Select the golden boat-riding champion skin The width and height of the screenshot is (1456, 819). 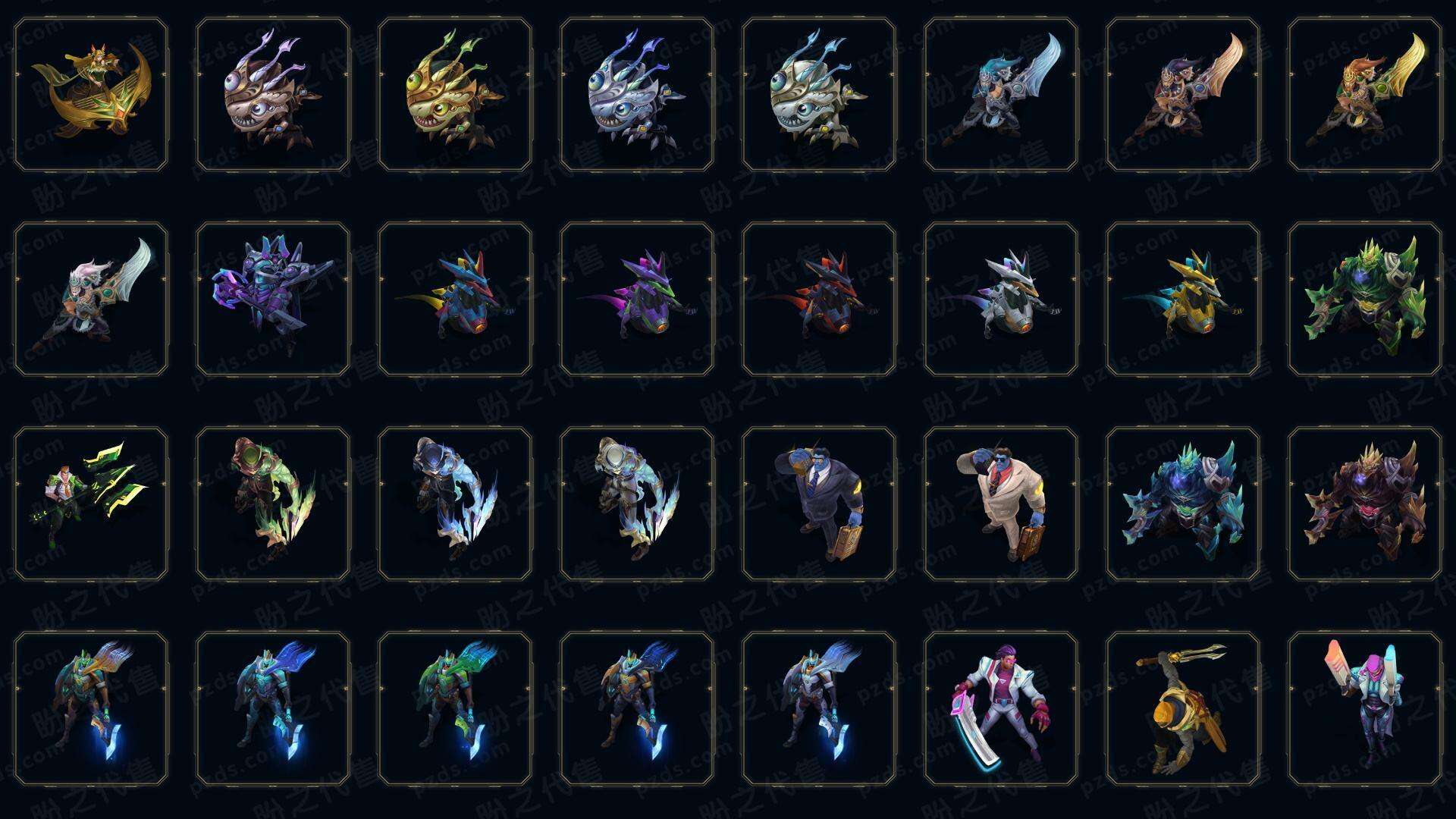tap(91, 94)
